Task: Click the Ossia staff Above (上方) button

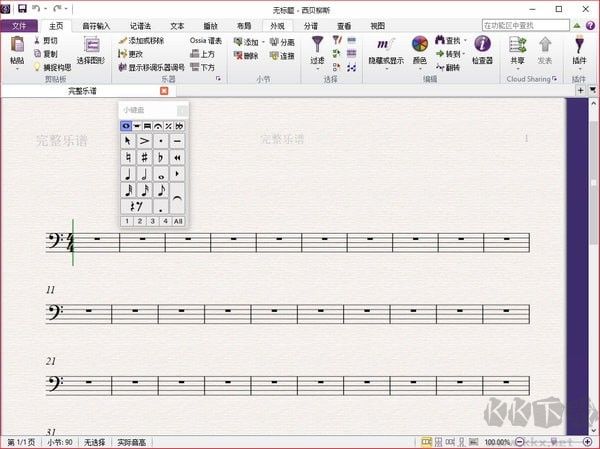Action: point(201,54)
